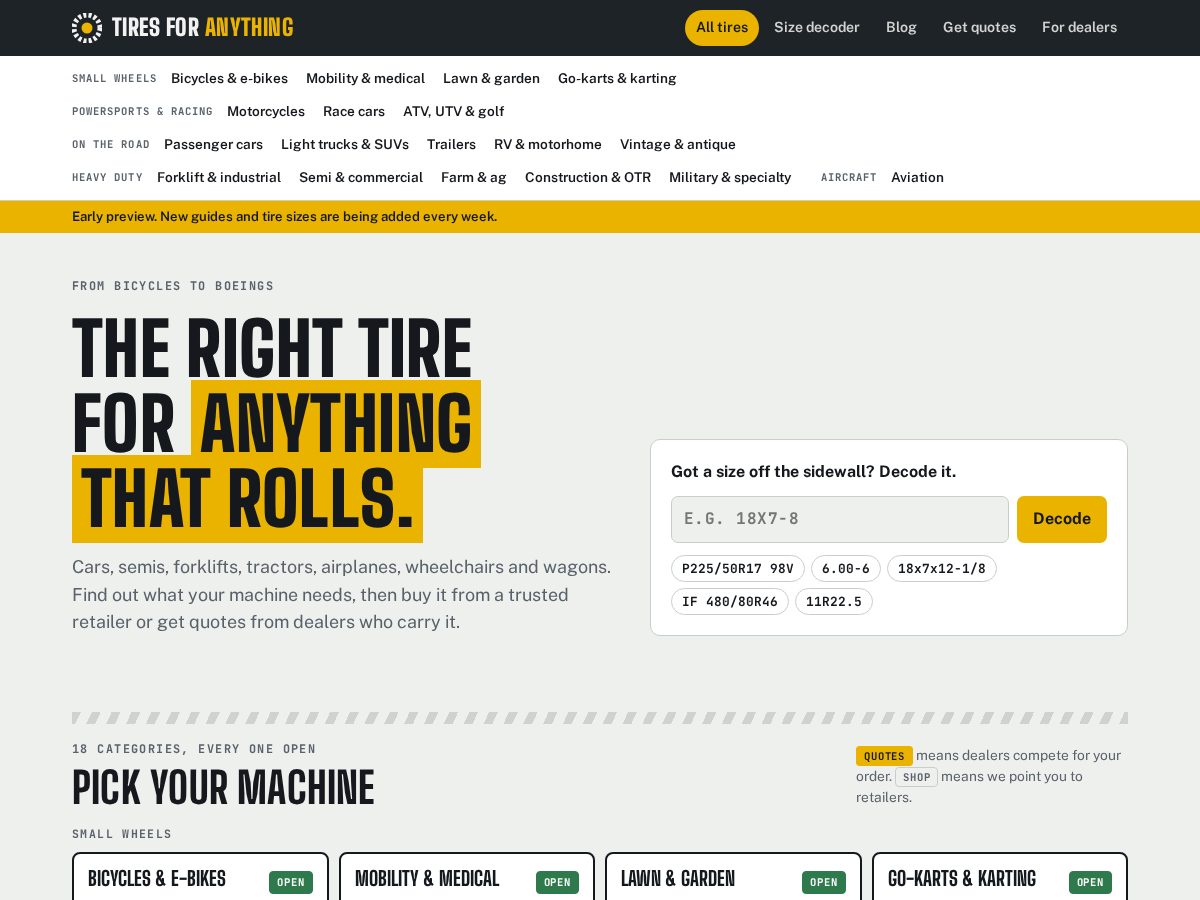Open Forklift & industrial category

pos(219,177)
